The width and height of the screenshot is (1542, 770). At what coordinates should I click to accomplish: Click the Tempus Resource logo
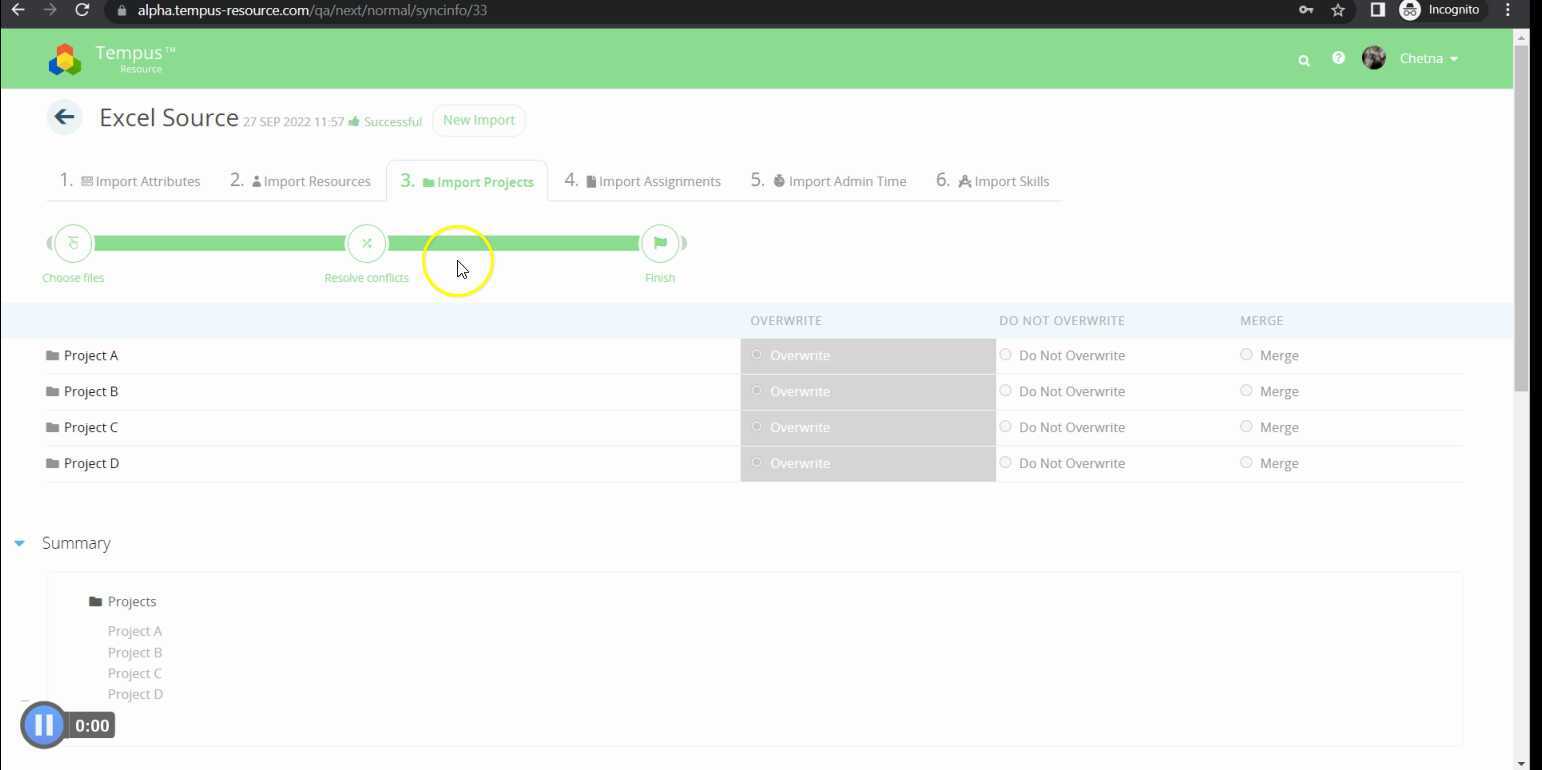click(x=65, y=60)
